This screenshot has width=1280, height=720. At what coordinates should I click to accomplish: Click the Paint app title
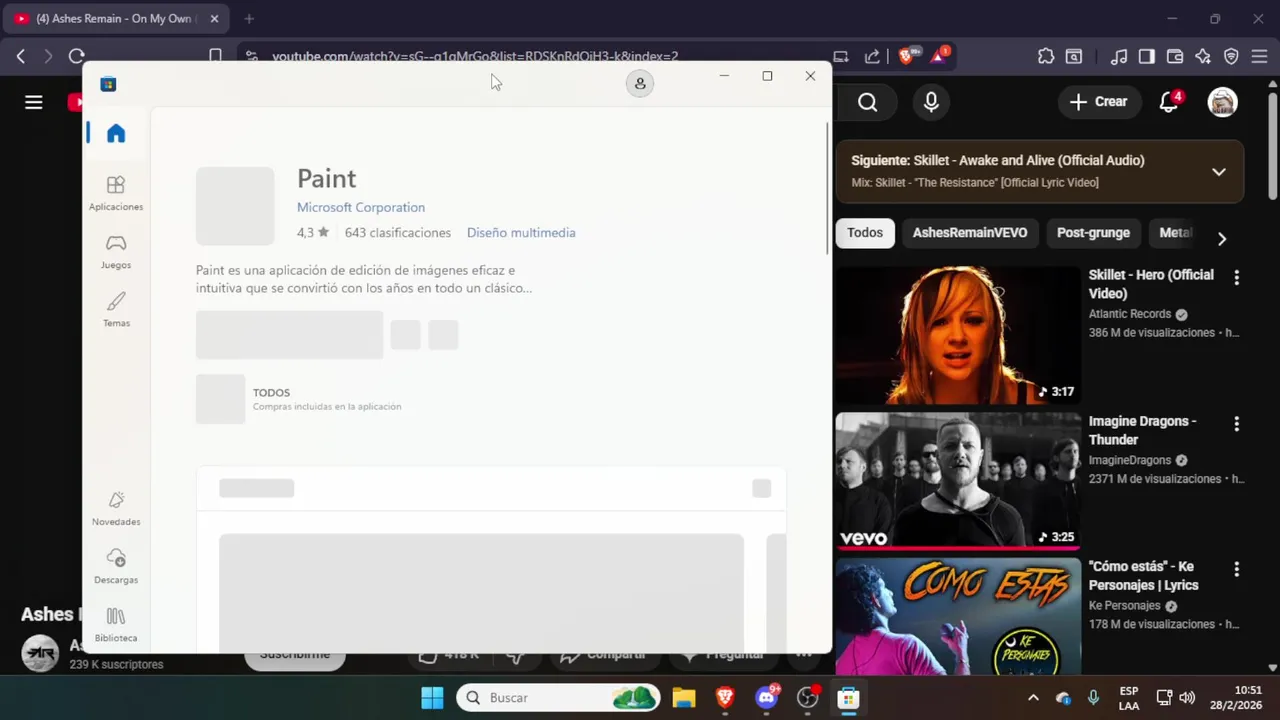coord(326,179)
